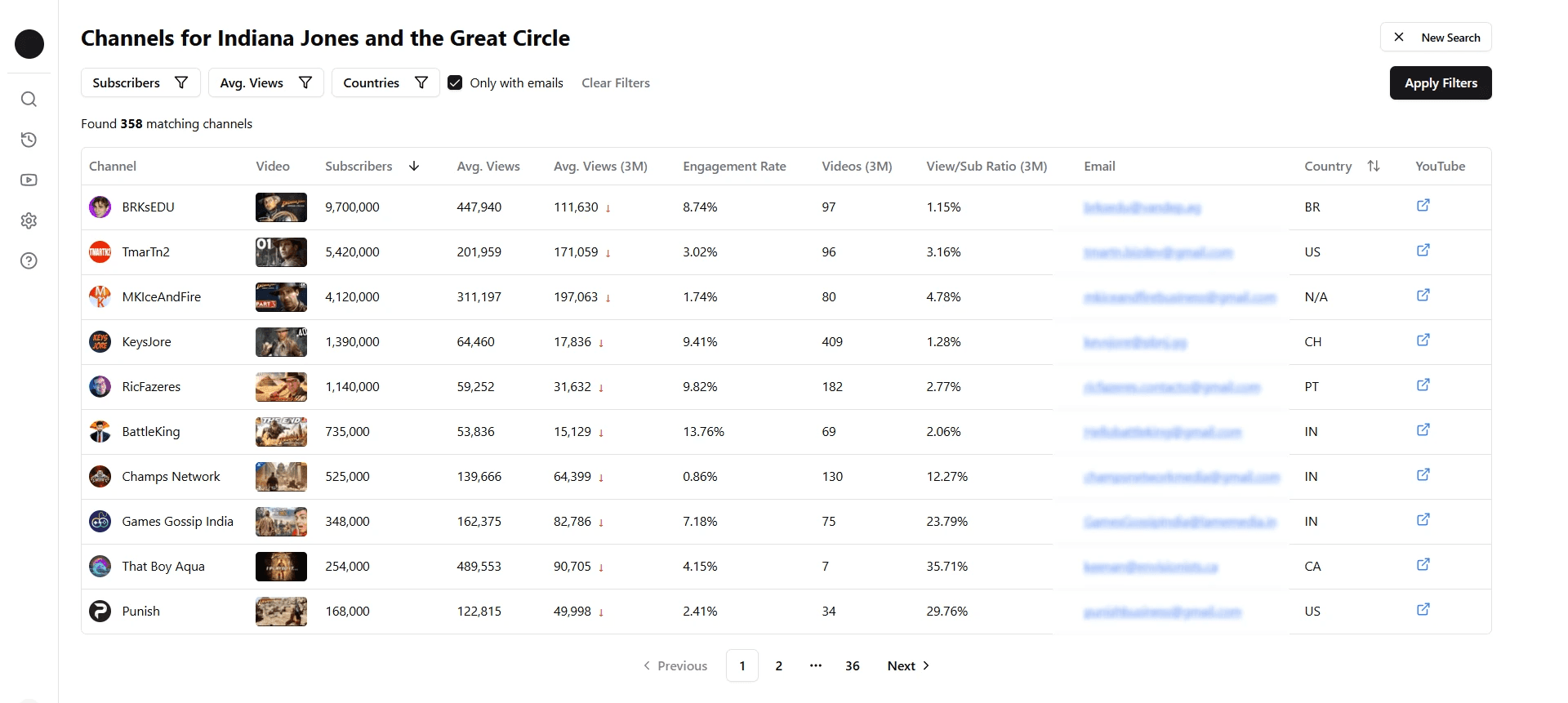Select the Games Gossip India channel name
1568x703 pixels.
click(x=178, y=522)
